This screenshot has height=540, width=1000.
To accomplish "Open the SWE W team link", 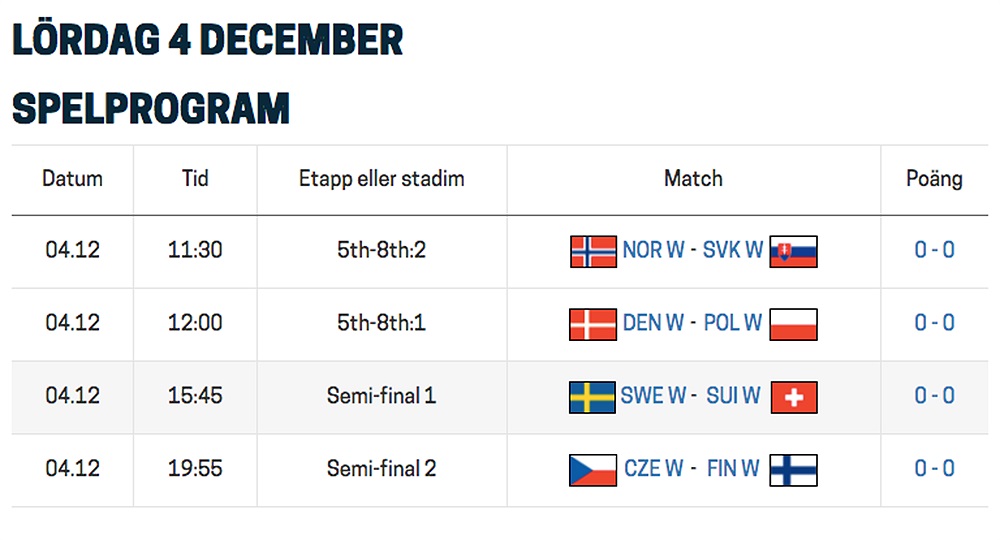I will point(653,395).
